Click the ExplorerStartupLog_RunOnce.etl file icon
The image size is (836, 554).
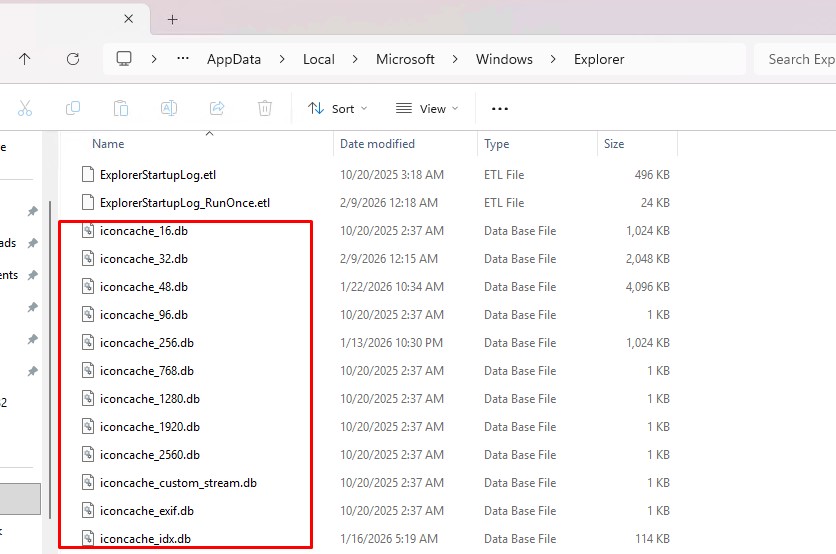[88, 202]
